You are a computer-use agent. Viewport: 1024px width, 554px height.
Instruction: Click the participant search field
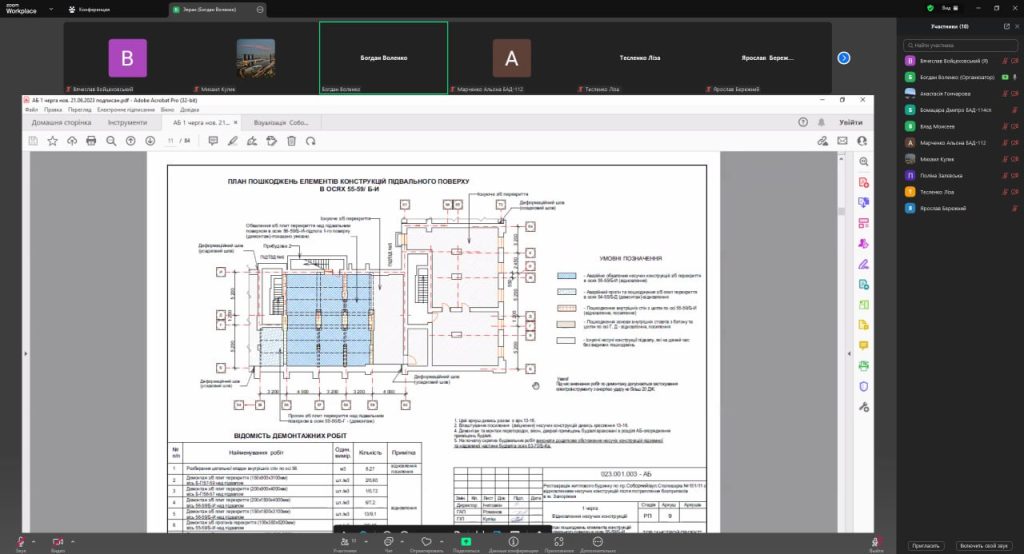[960, 46]
